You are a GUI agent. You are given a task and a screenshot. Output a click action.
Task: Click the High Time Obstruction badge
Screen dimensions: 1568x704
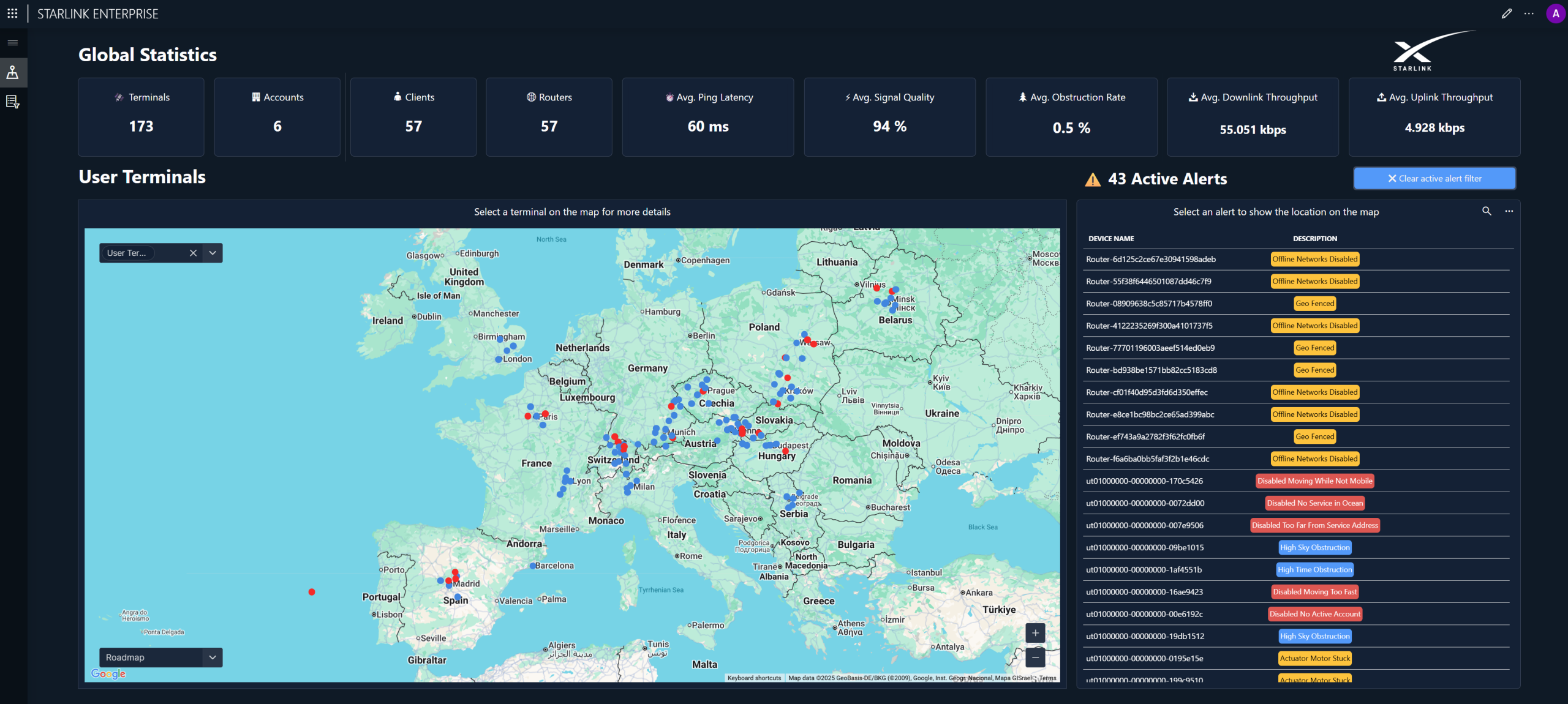tap(1315, 570)
